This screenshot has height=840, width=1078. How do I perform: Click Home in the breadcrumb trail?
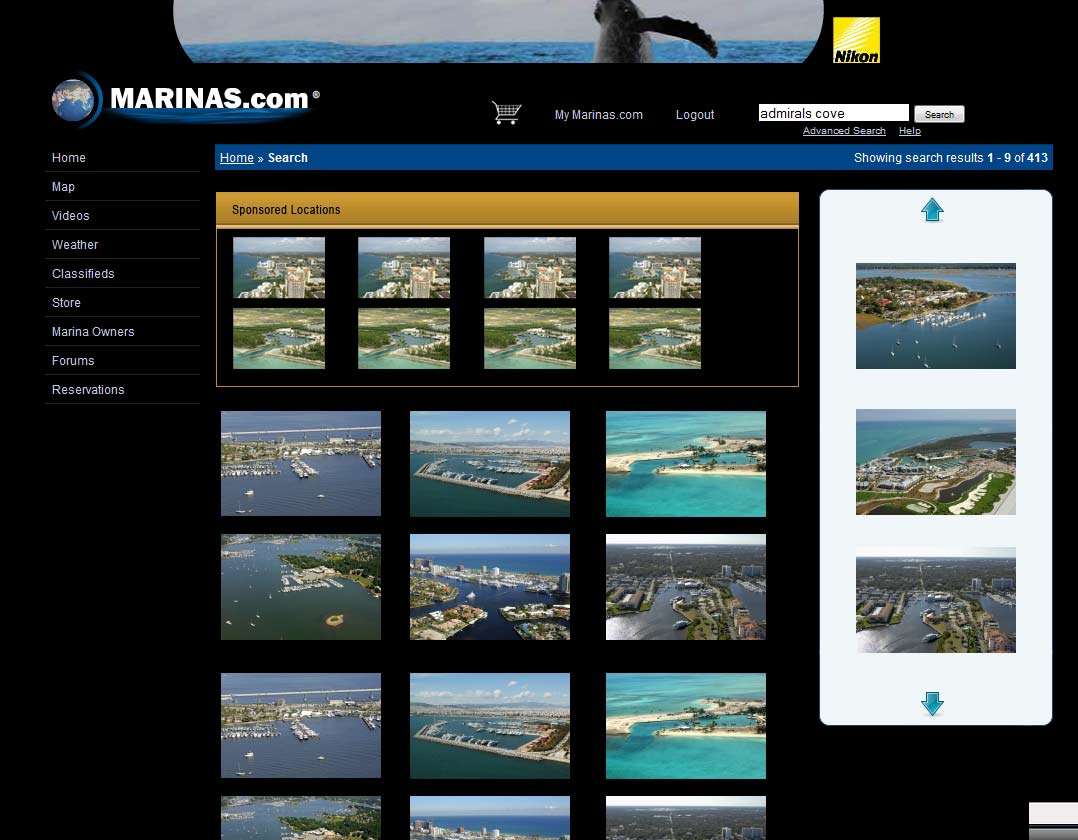pyautogui.click(x=237, y=158)
